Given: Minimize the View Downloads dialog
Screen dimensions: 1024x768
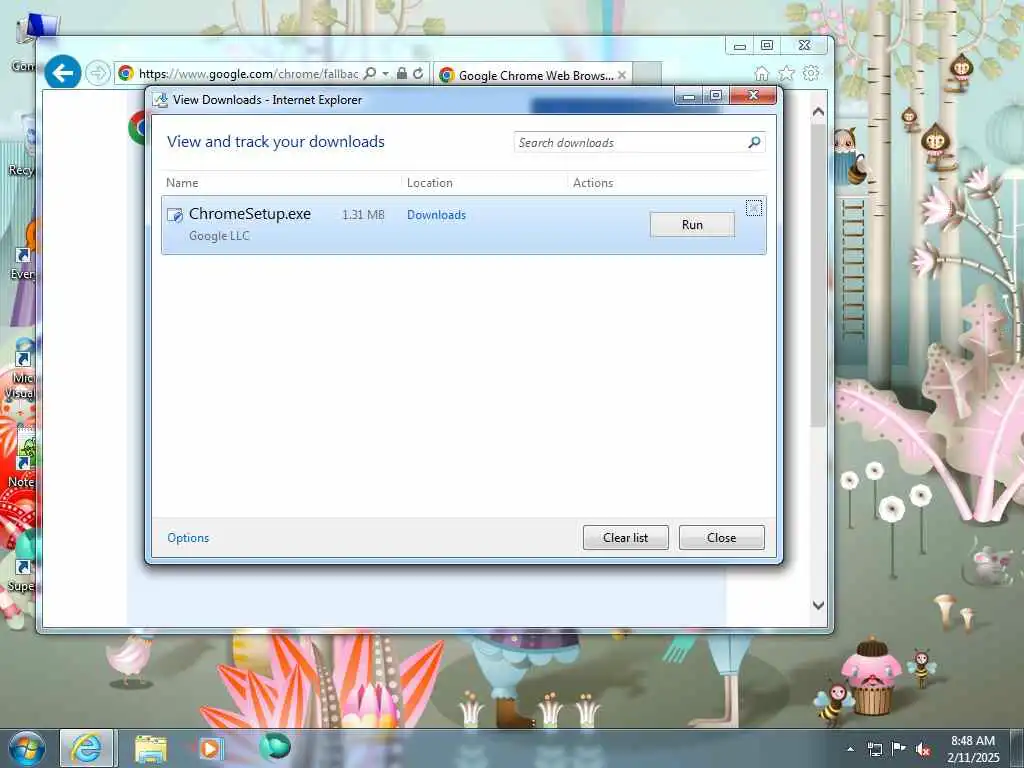Looking at the screenshot, I should point(689,96).
